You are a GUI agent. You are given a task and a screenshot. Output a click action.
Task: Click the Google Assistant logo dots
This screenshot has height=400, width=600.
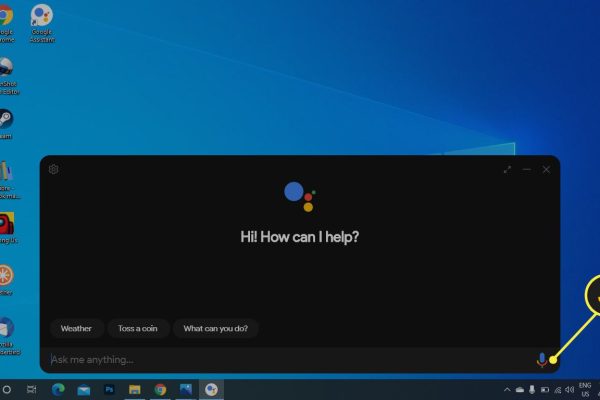point(299,194)
